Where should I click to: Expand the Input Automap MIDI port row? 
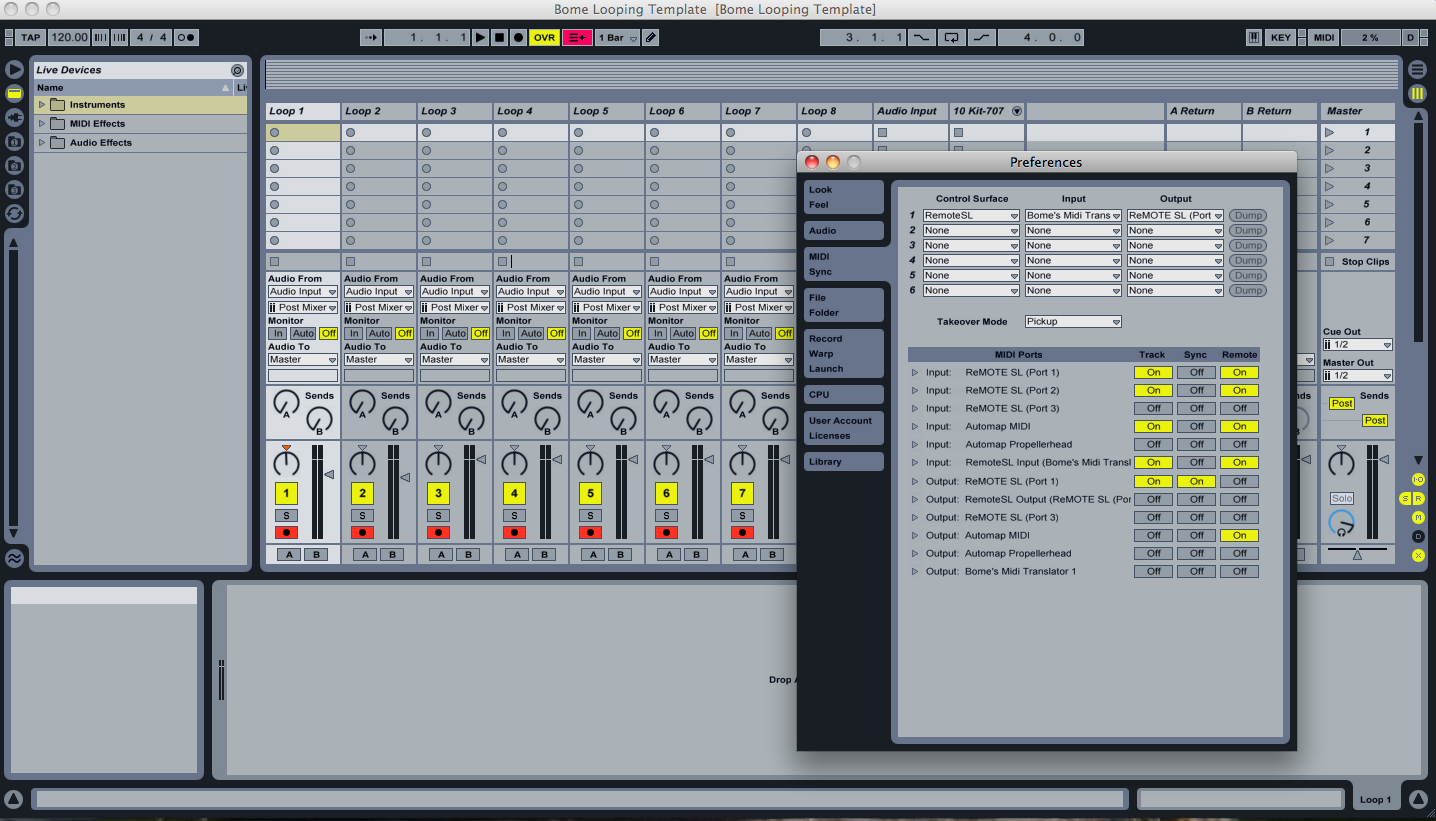(x=914, y=426)
